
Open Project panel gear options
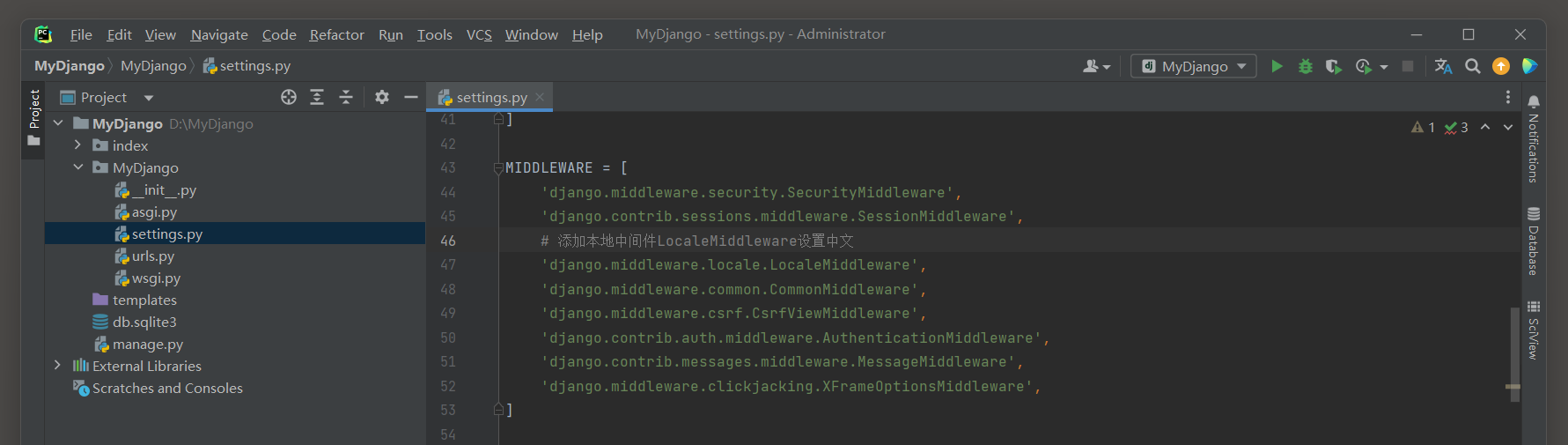(x=382, y=98)
